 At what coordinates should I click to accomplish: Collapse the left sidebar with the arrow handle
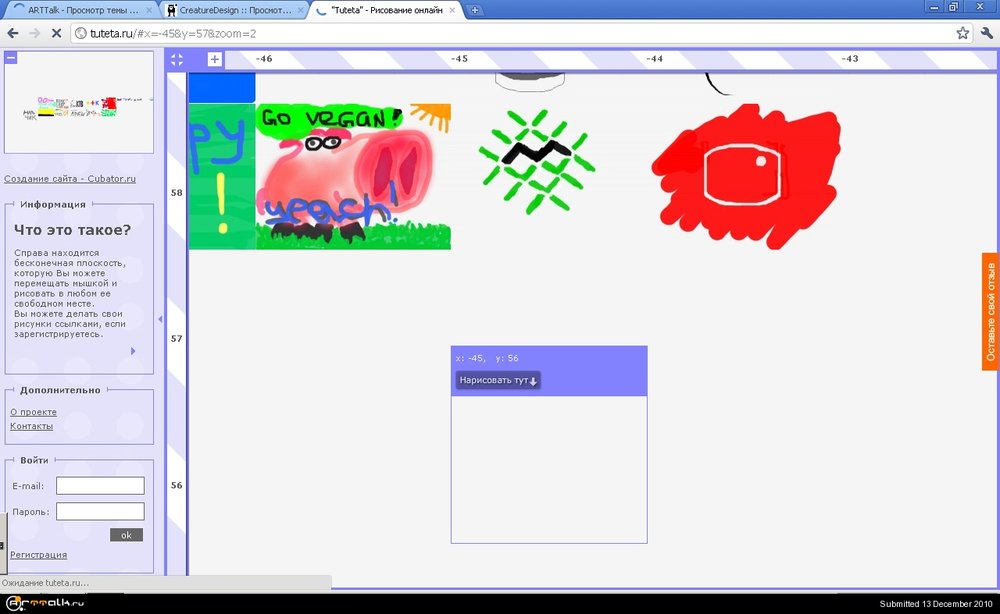point(161,319)
